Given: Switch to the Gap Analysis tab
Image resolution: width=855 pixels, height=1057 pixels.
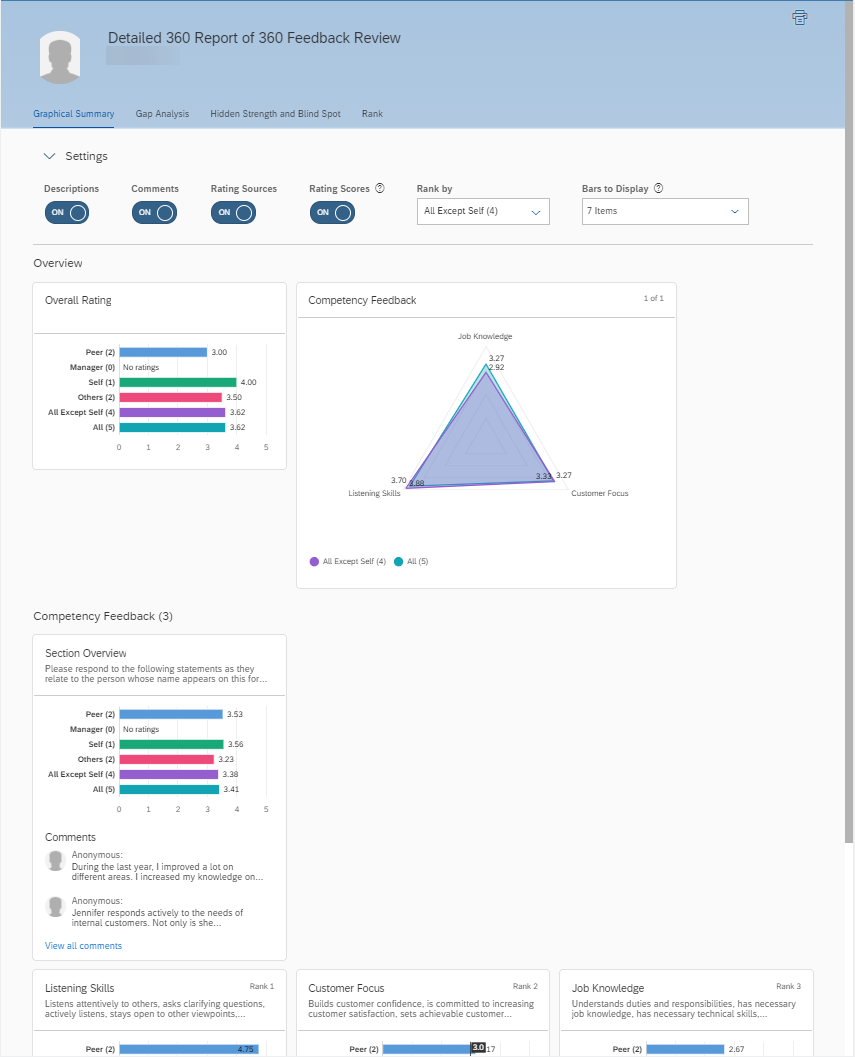Looking at the screenshot, I should [x=162, y=113].
